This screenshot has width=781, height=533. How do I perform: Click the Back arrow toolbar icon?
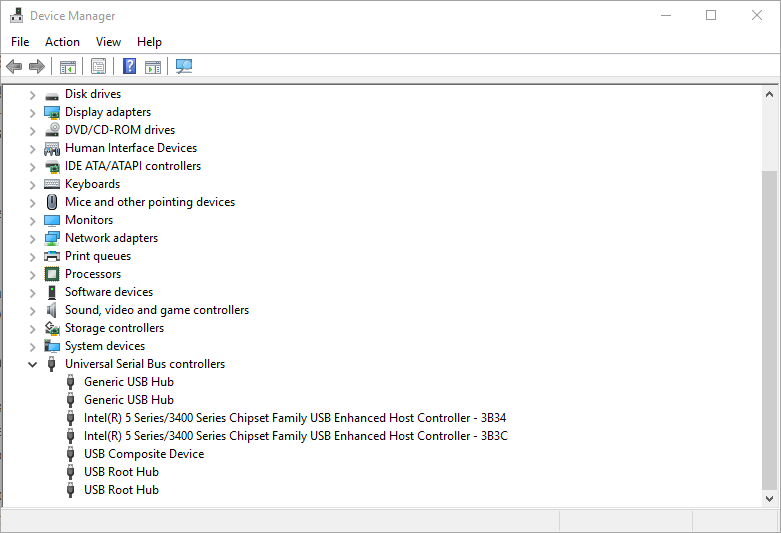[x=14, y=66]
